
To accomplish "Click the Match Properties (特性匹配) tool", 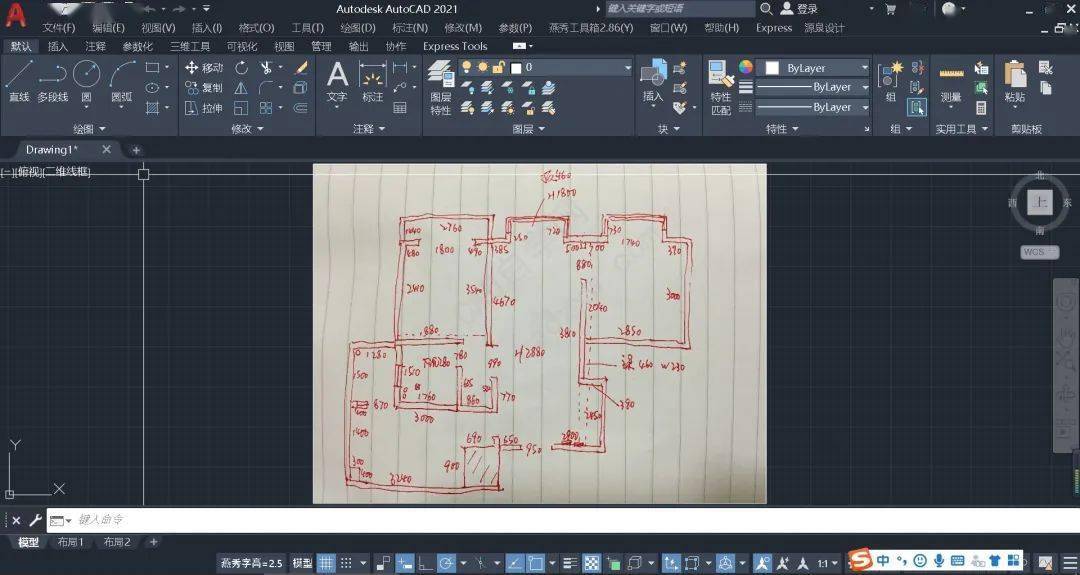I will 720,86.
